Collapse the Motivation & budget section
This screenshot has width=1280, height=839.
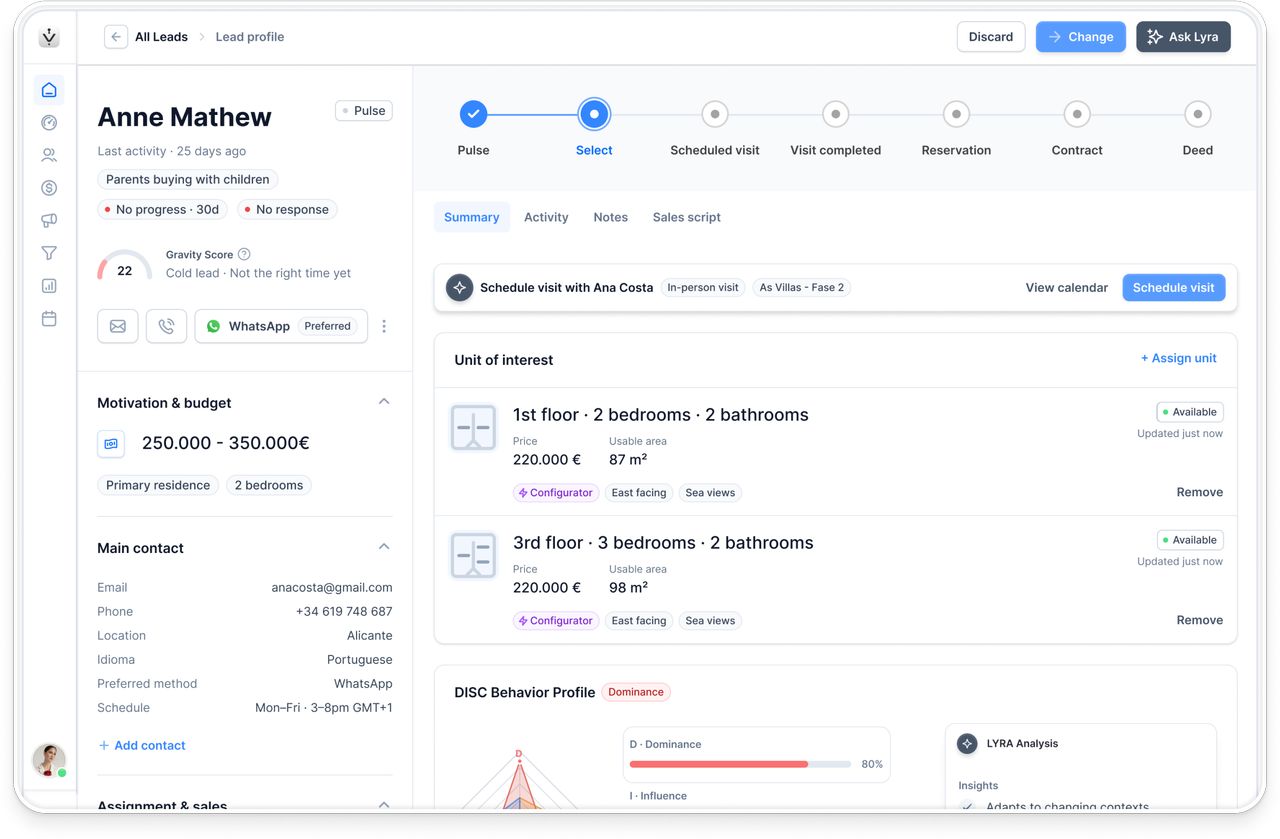pos(384,402)
